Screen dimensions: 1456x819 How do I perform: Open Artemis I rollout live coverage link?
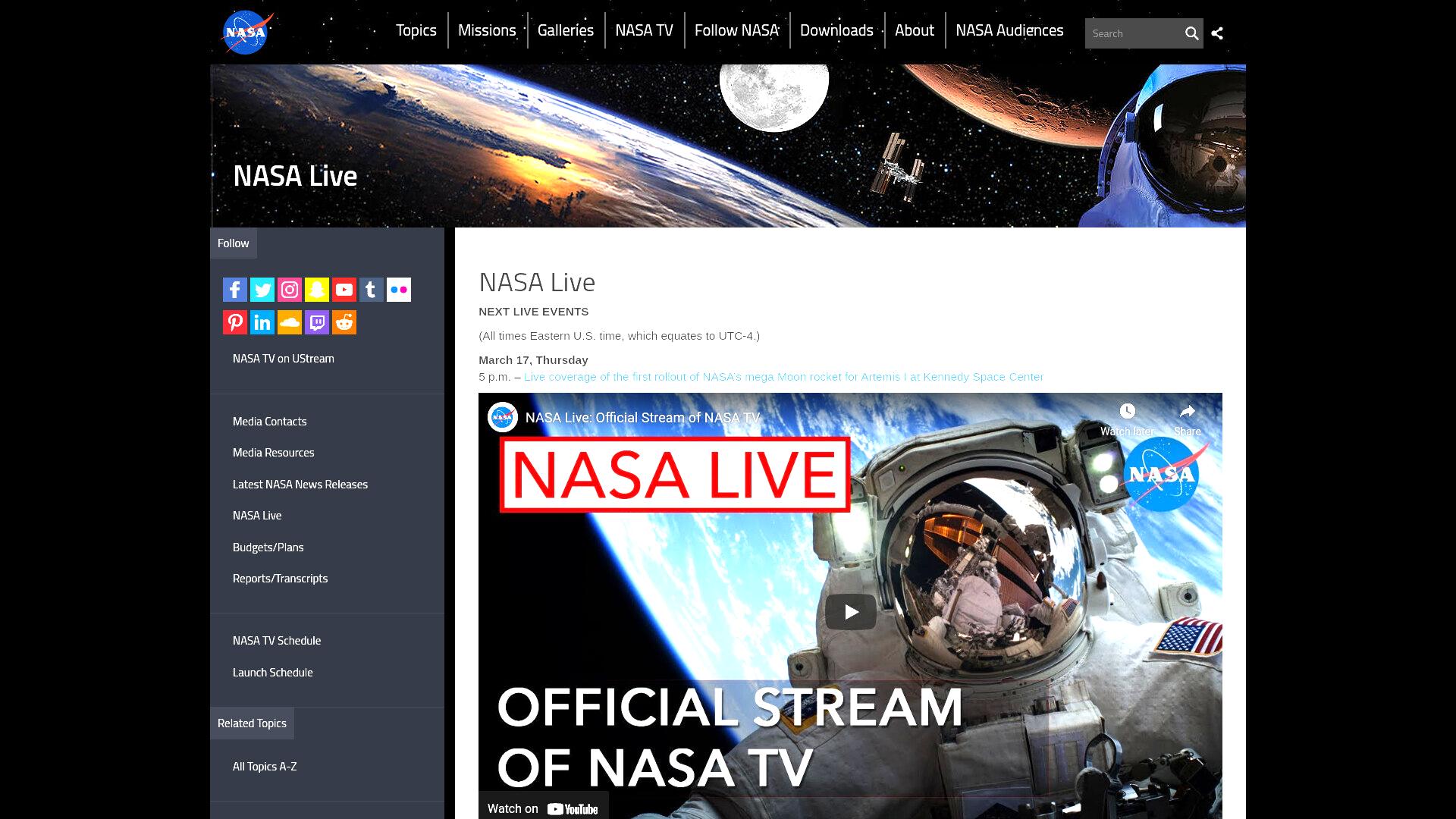[783, 377]
